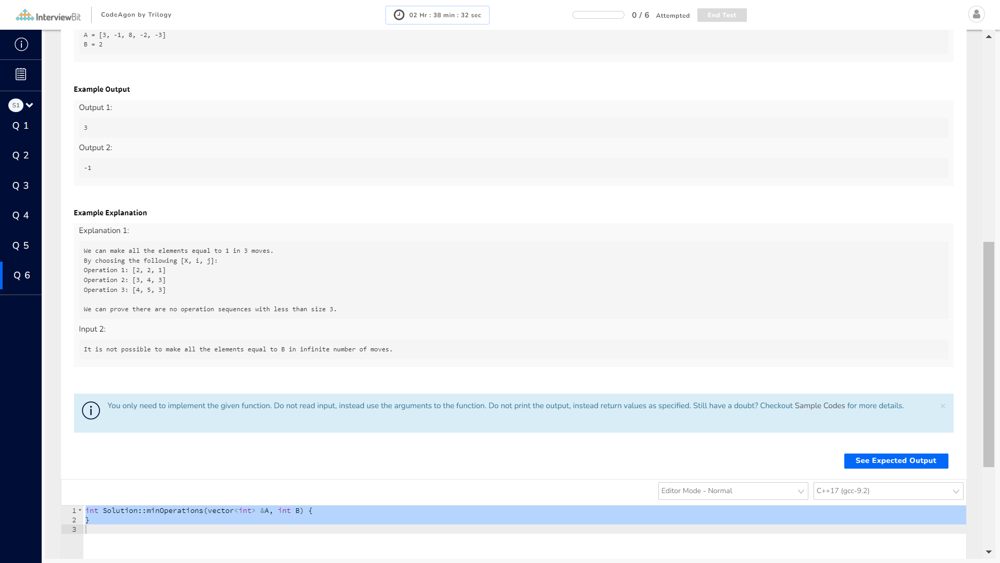Click the info circle icon in banner

(x=91, y=410)
